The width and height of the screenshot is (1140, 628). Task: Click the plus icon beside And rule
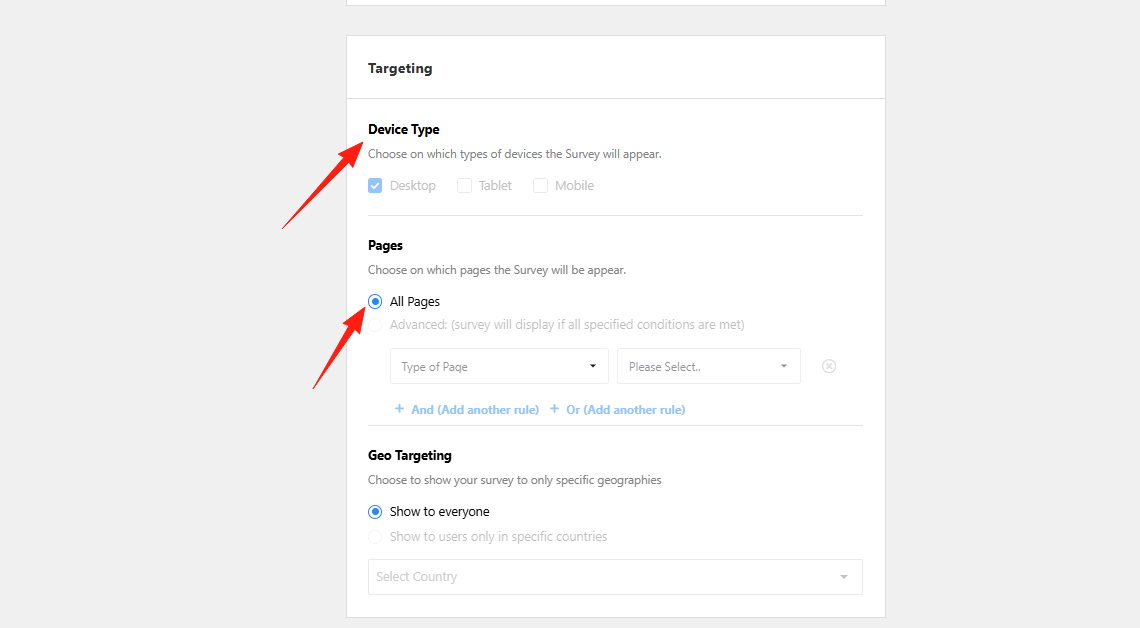pyautogui.click(x=399, y=409)
